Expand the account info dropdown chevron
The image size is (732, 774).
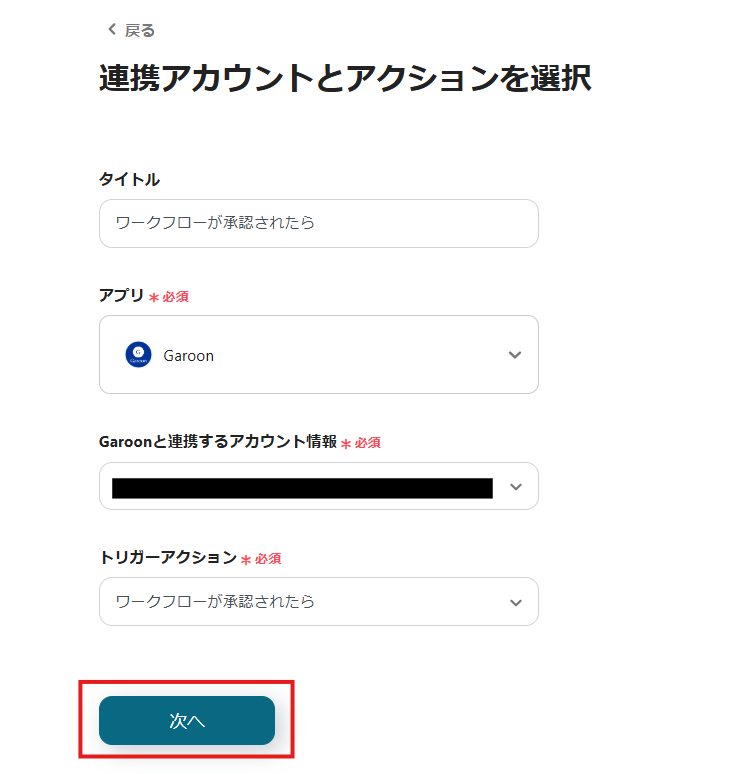(x=515, y=487)
